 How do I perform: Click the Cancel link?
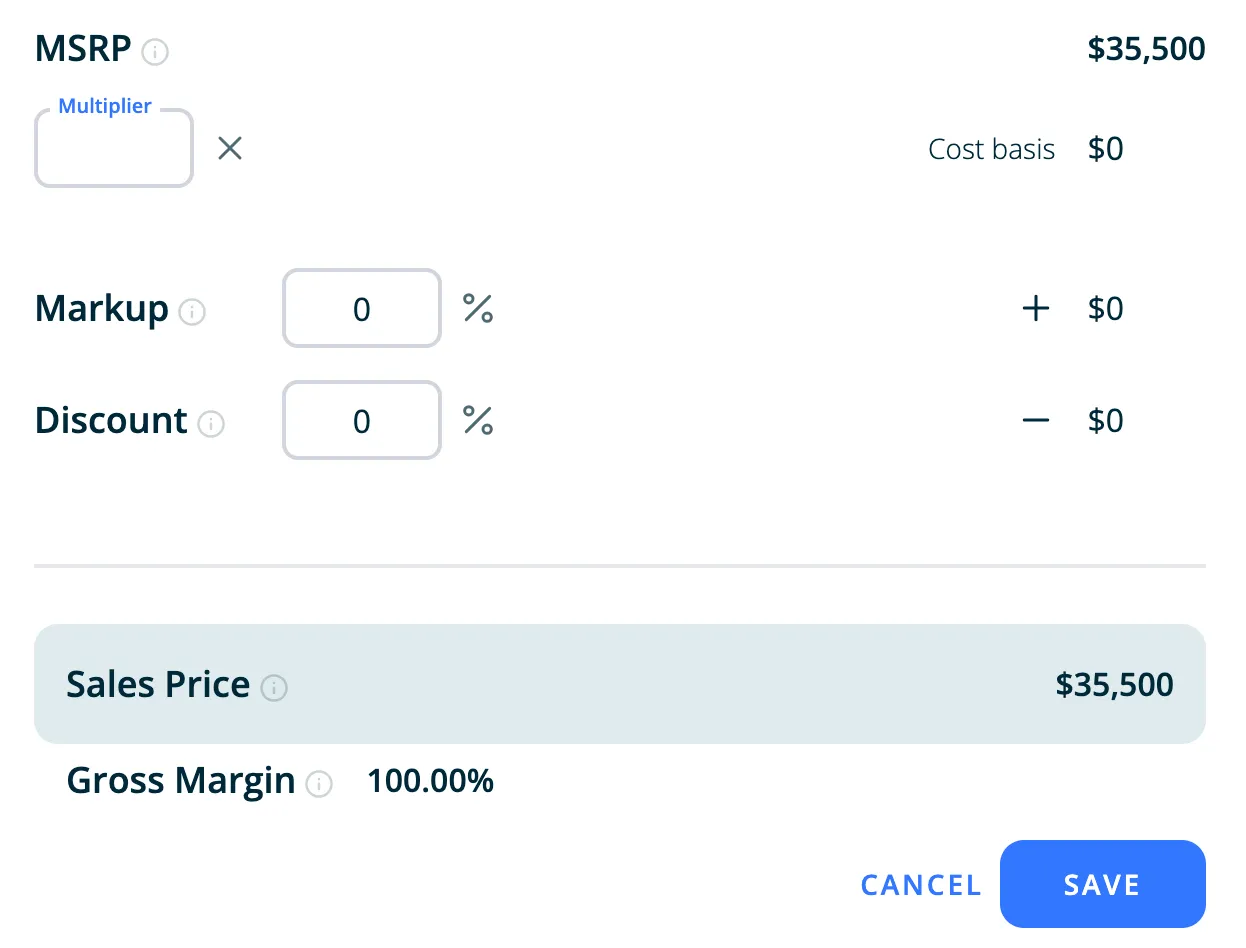pyautogui.click(x=921, y=885)
